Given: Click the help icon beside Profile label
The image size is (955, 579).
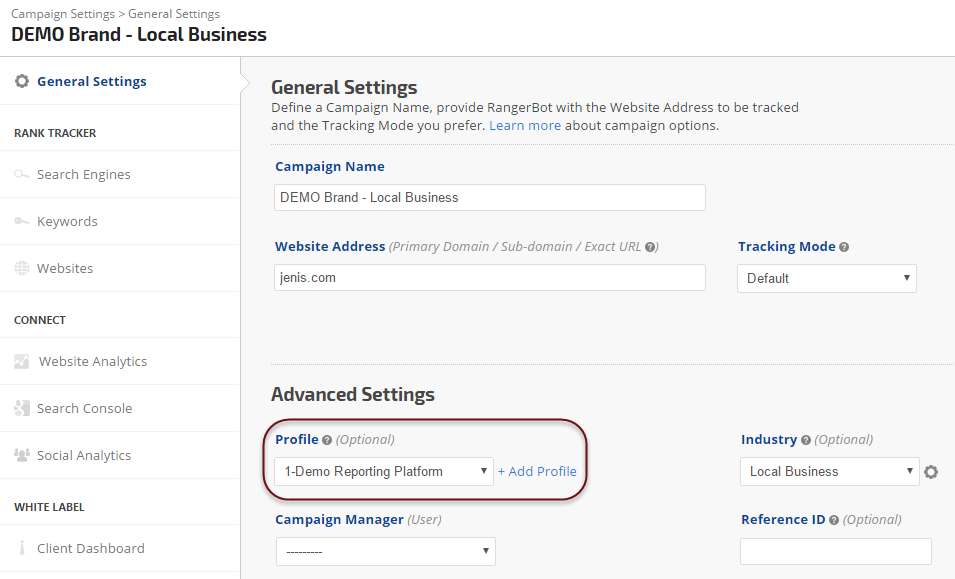Looking at the screenshot, I should (x=327, y=440).
